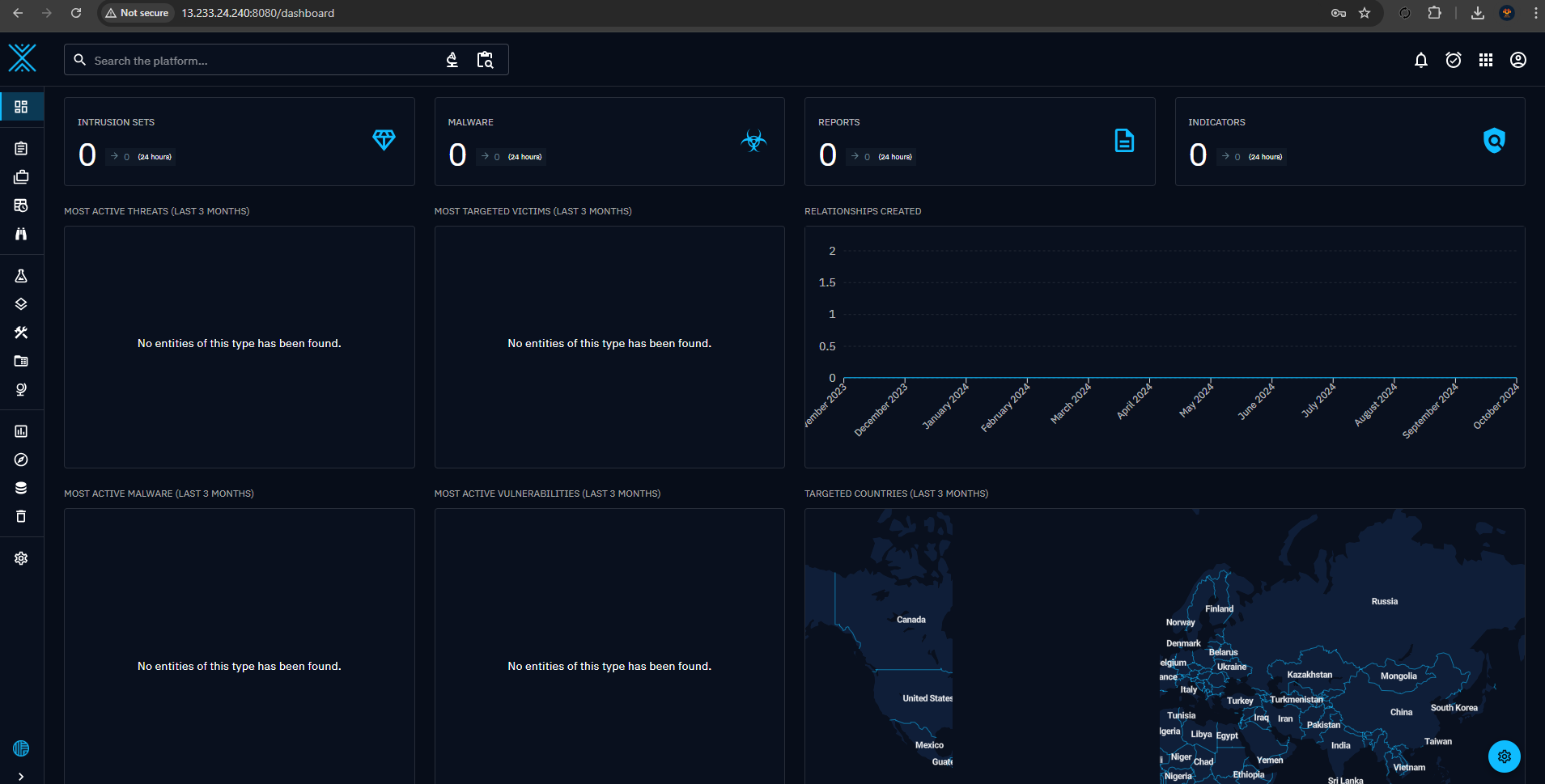Click October 2024 chart axis label
1545x784 pixels.
pyautogui.click(x=1496, y=406)
